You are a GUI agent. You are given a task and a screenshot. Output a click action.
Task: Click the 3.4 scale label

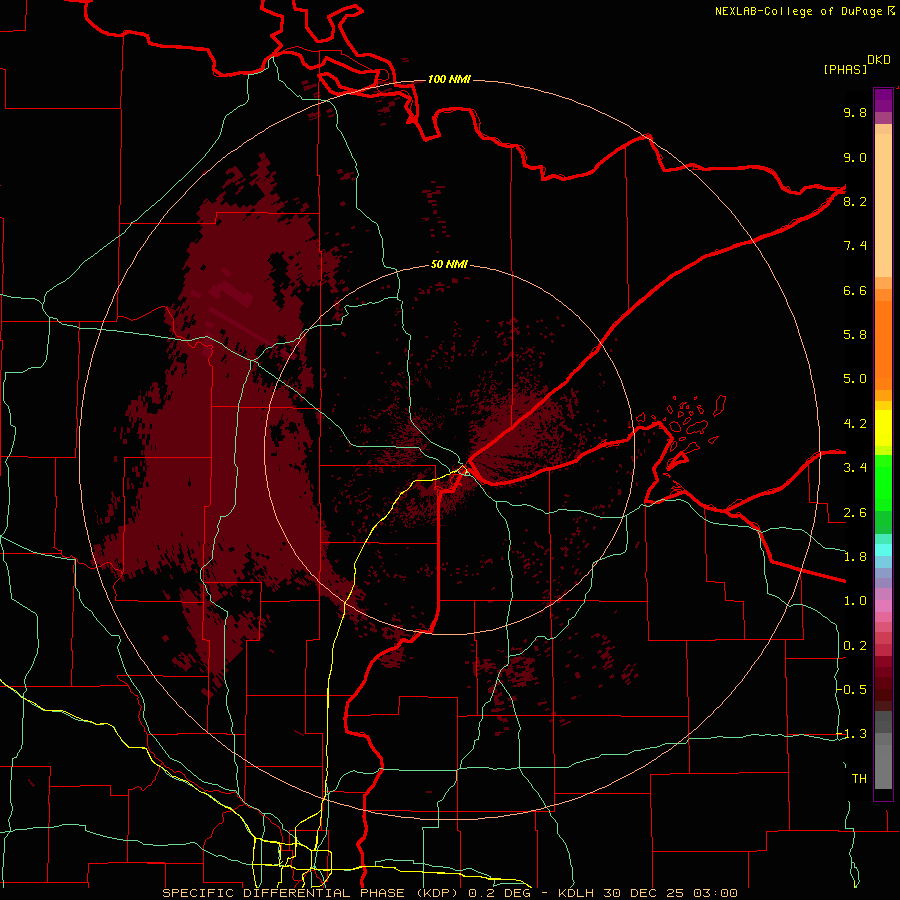[x=855, y=468]
